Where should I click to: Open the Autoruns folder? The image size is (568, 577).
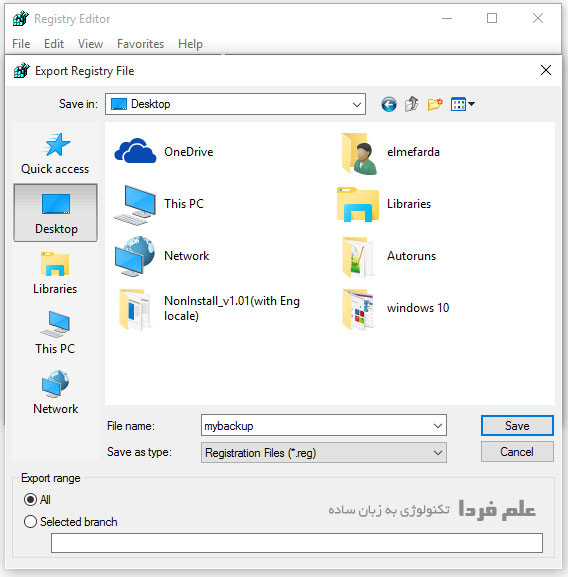(388, 256)
